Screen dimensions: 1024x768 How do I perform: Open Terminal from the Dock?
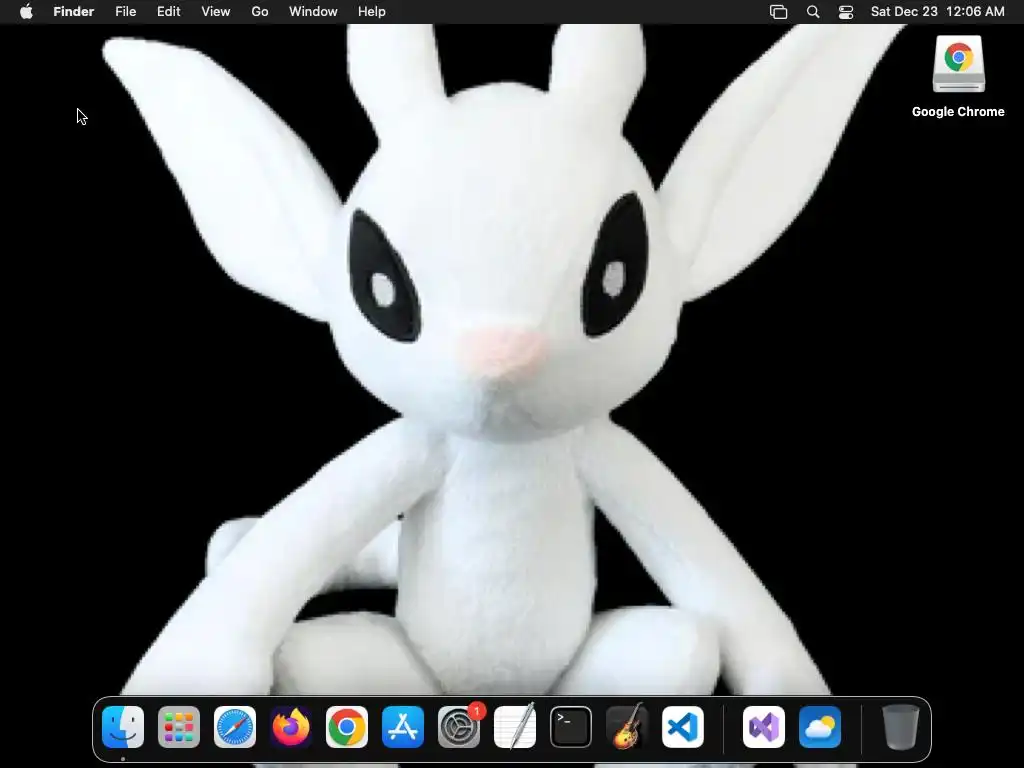[x=571, y=727]
